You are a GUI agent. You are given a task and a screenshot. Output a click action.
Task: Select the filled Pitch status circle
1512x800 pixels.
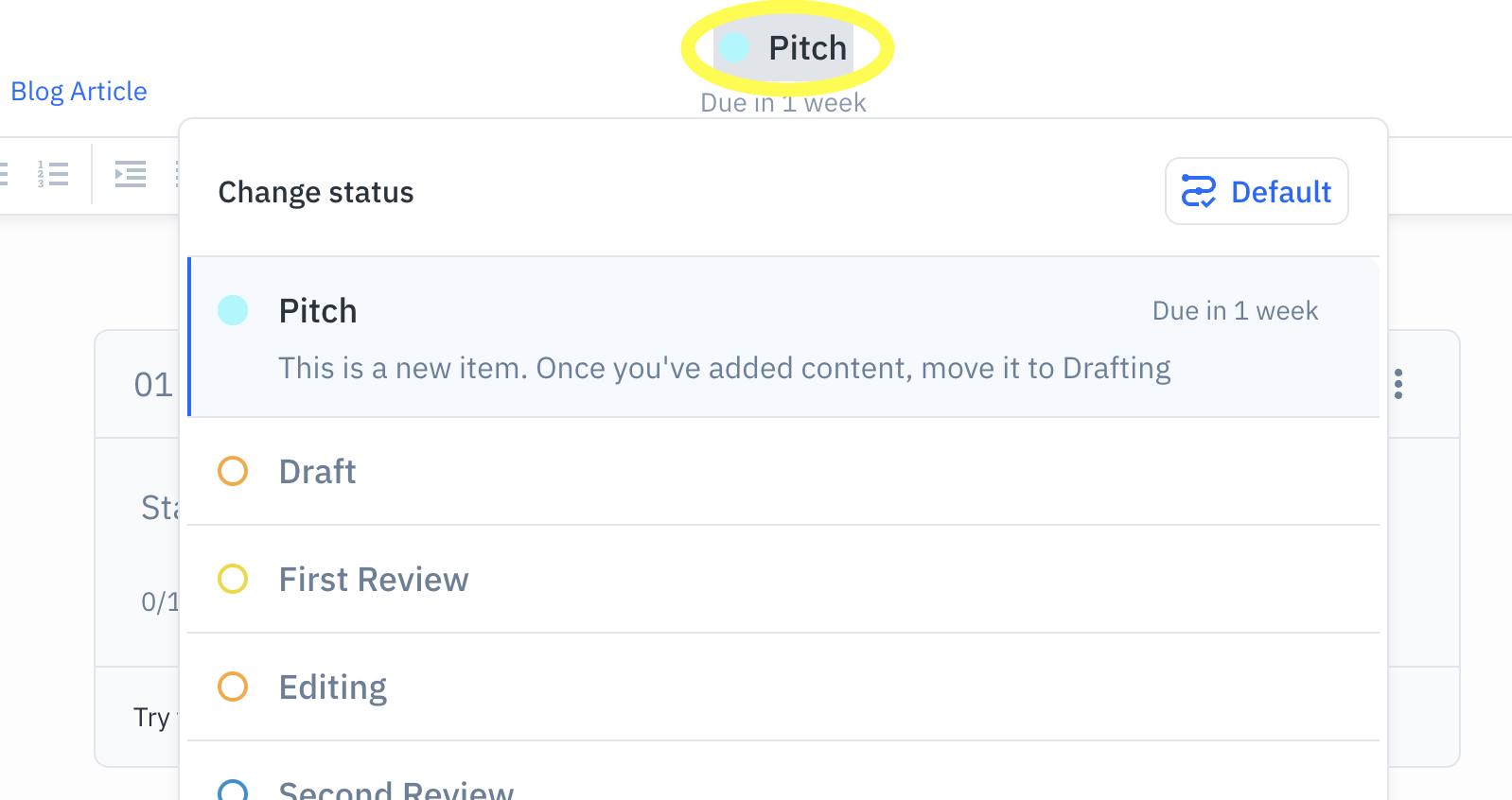pyautogui.click(x=233, y=310)
